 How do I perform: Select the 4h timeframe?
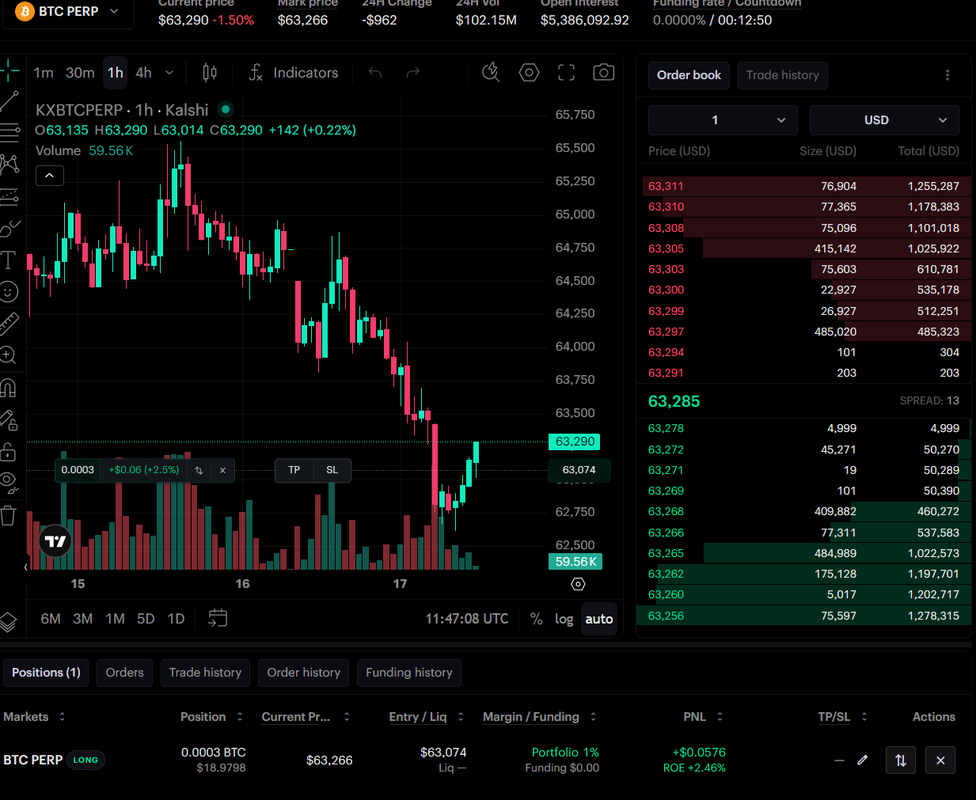click(144, 73)
